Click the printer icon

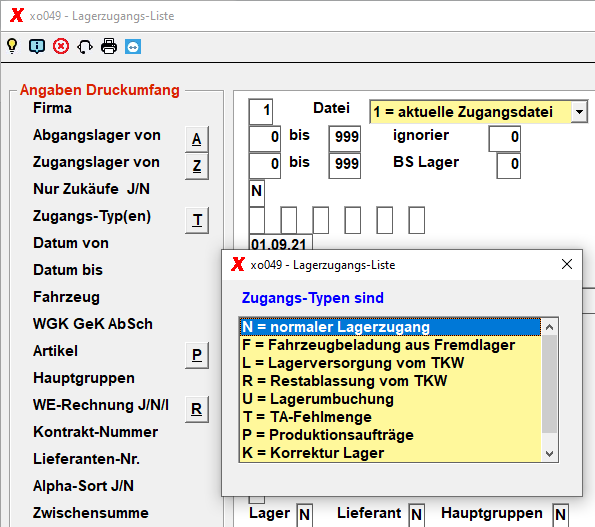coord(109,47)
